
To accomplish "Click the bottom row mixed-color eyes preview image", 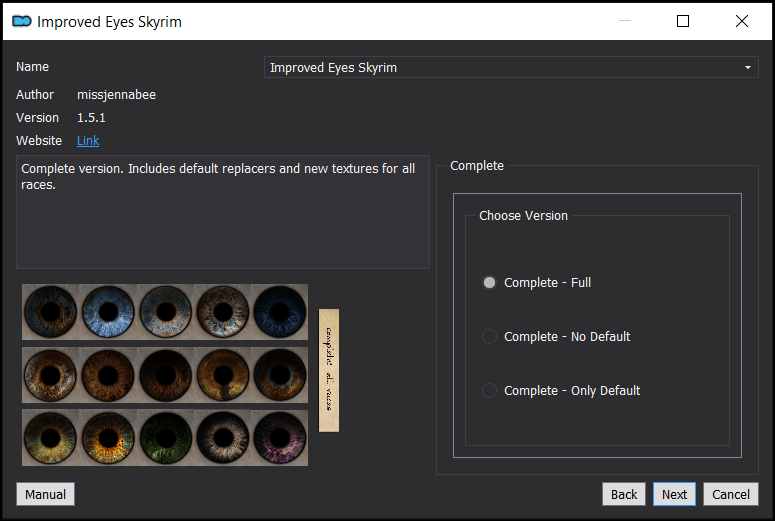I will (x=165, y=438).
